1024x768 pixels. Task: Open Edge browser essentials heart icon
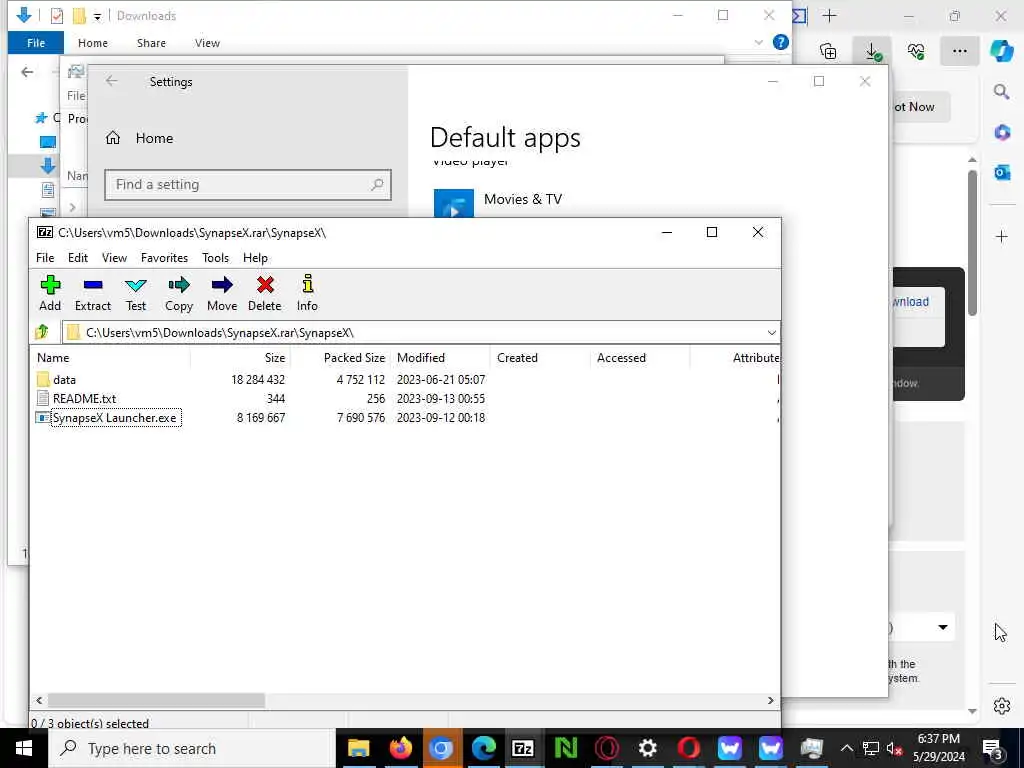point(916,52)
